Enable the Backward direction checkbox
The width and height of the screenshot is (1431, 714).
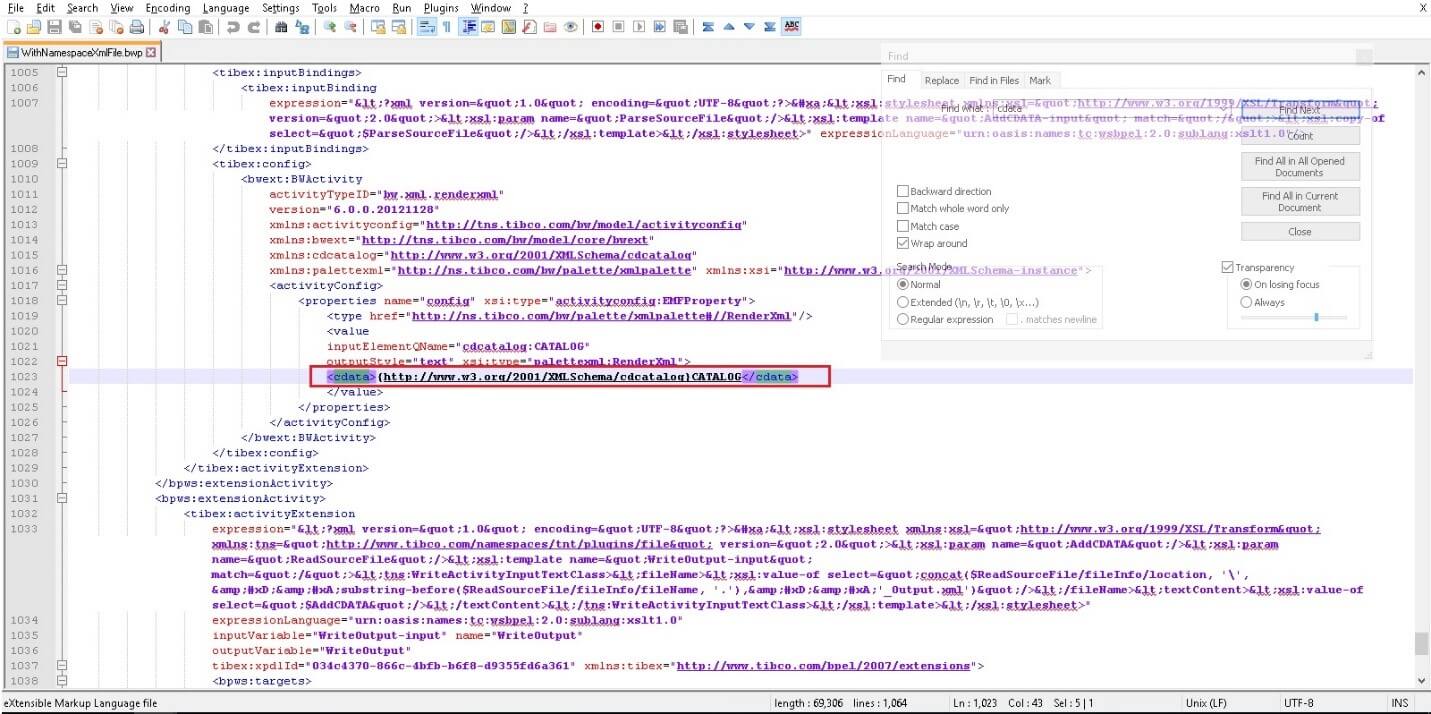pyautogui.click(x=903, y=191)
